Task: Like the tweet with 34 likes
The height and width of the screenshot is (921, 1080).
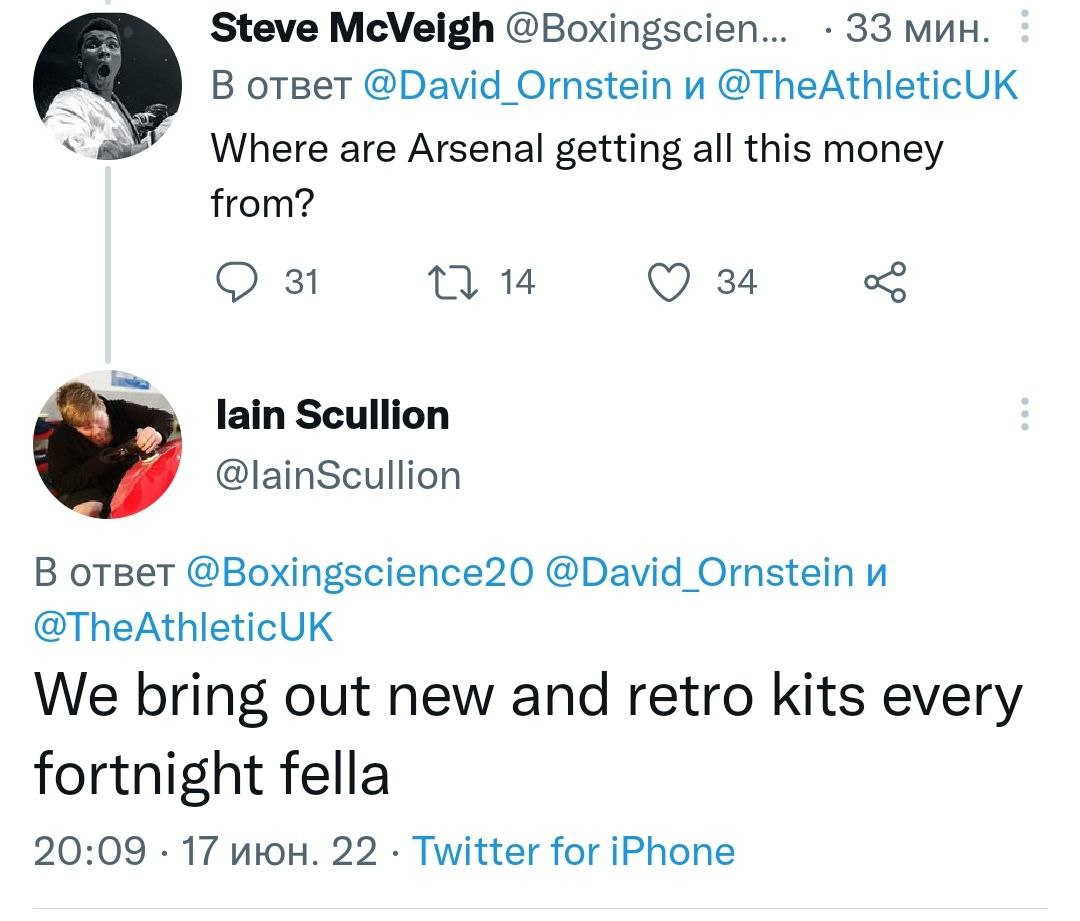Action: point(669,283)
